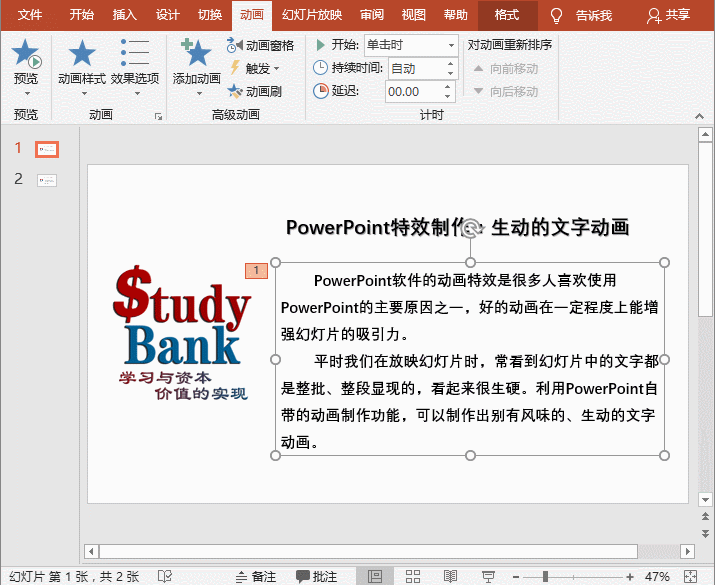Open Effect Options list icon

[135, 53]
